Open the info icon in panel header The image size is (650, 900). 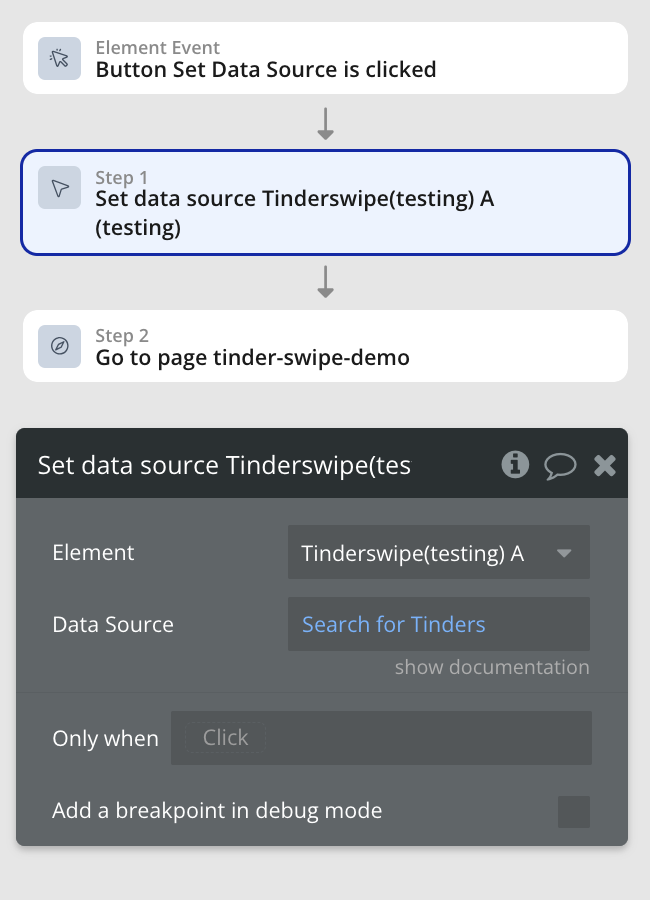point(515,464)
